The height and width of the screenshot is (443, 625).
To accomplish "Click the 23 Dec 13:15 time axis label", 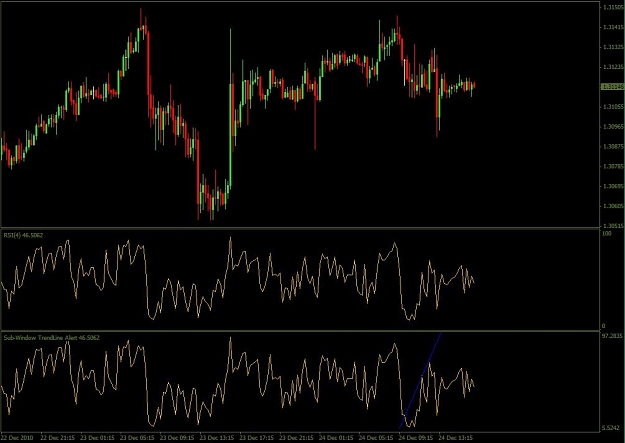I will (x=216, y=438).
